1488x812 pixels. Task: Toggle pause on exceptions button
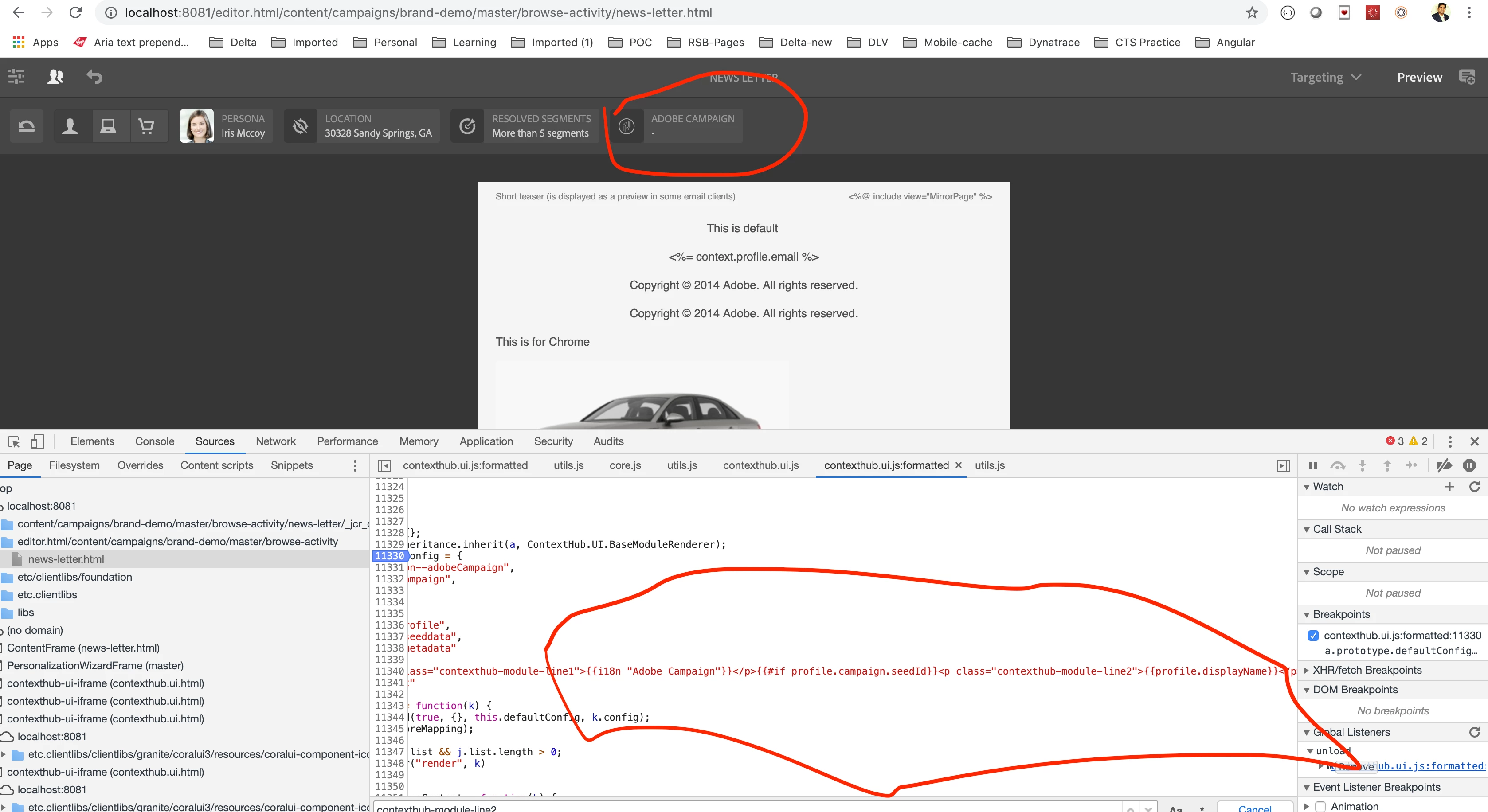click(x=1469, y=465)
